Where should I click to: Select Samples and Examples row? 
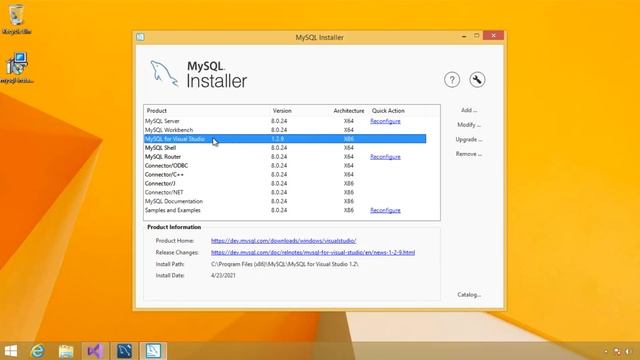click(285, 210)
